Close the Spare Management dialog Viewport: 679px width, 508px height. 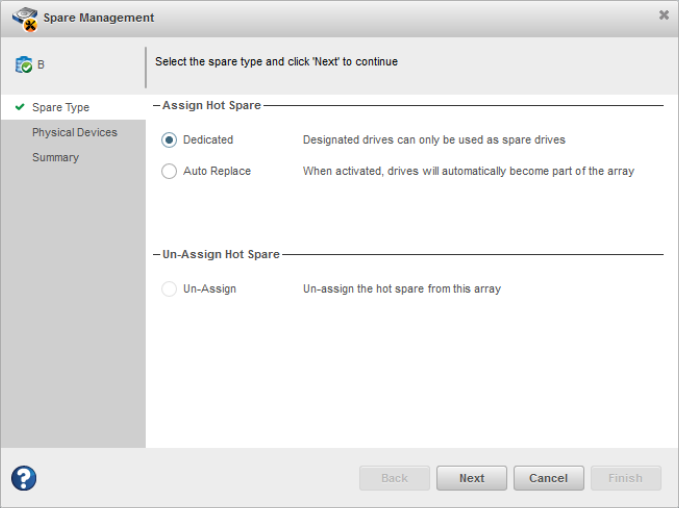pos(663,16)
